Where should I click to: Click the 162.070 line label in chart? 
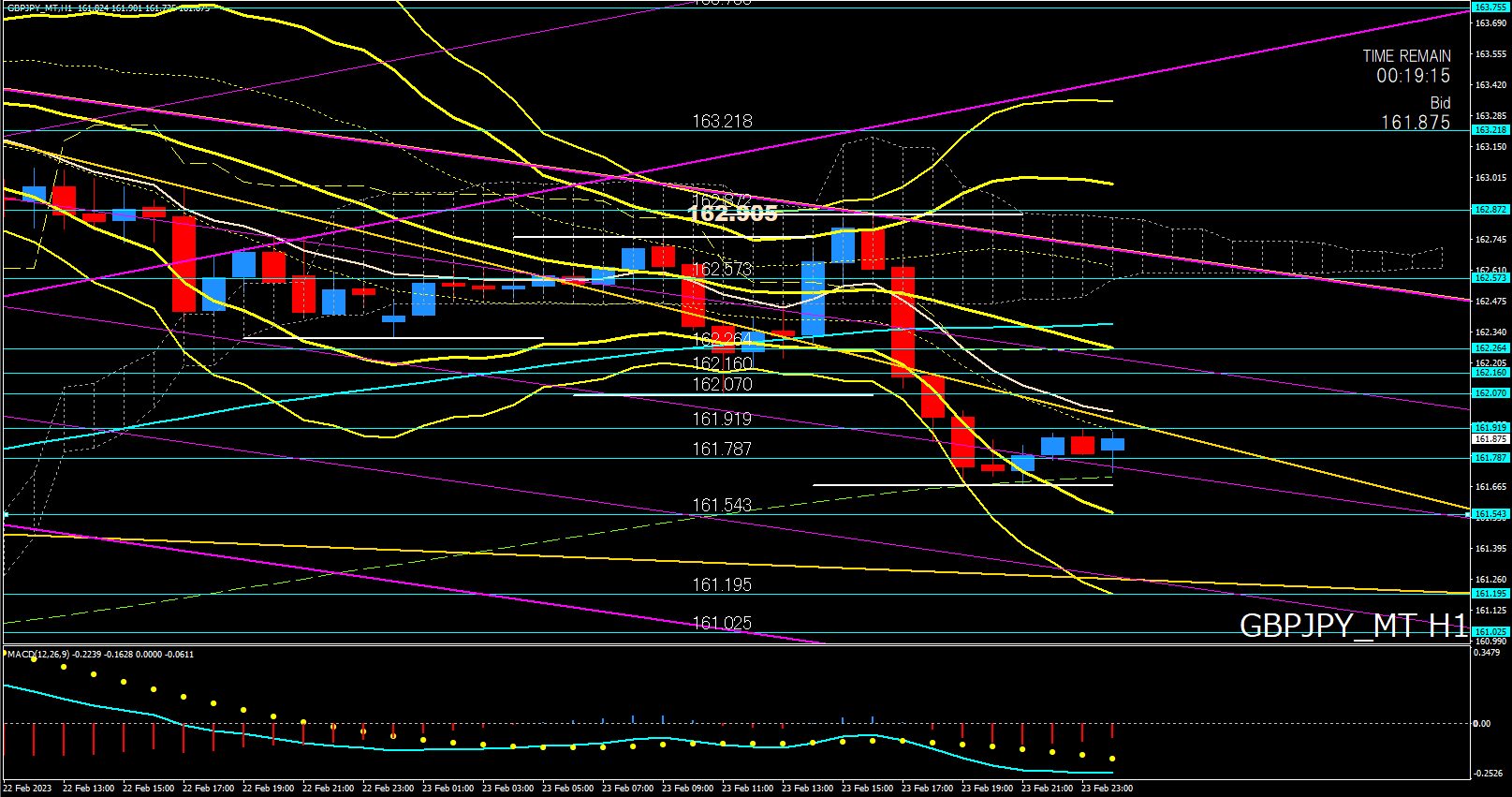722,385
